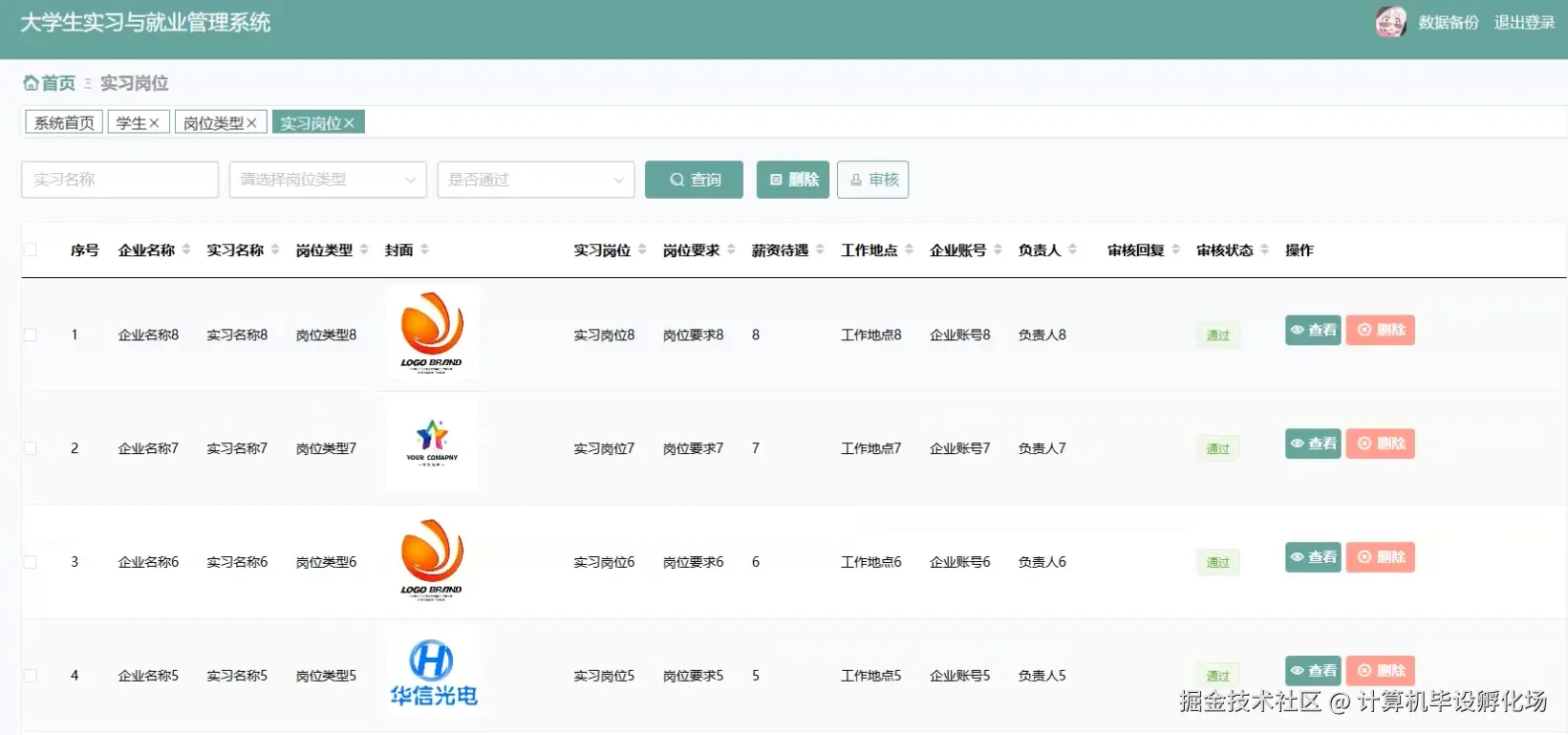This screenshot has width=1568, height=735.
Task: Sort by the 实习岗位 column arrows
Action: (642, 249)
